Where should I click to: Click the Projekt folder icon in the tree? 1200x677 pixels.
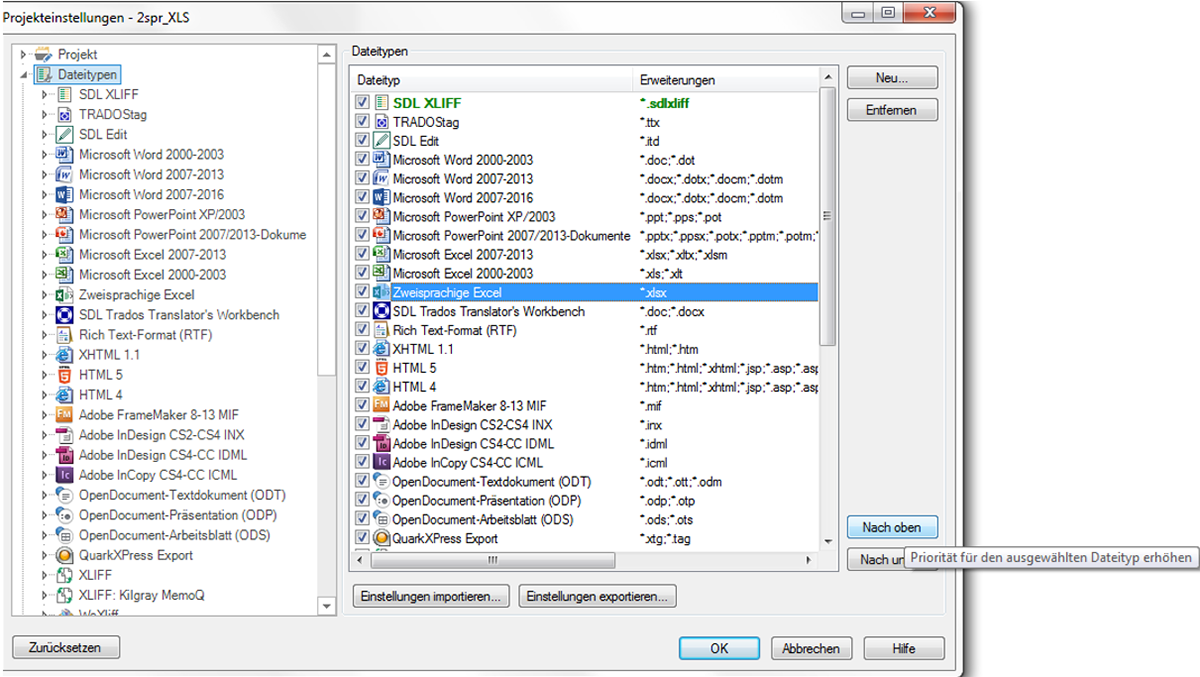tap(42, 54)
